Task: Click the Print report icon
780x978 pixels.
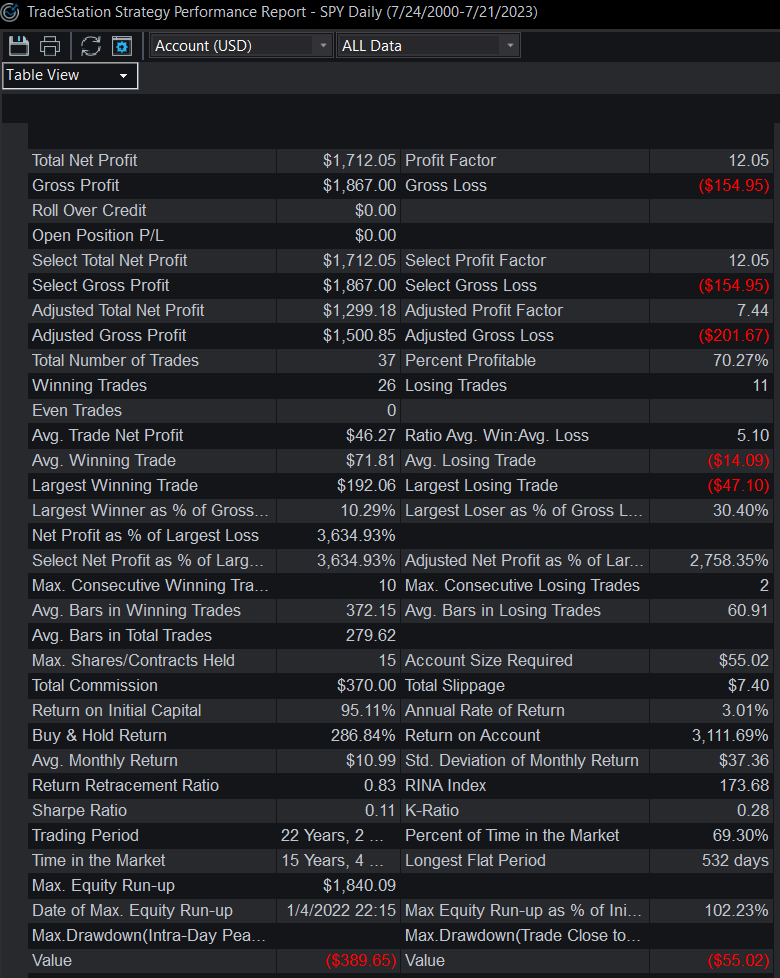Action: pyautogui.click(x=50, y=46)
